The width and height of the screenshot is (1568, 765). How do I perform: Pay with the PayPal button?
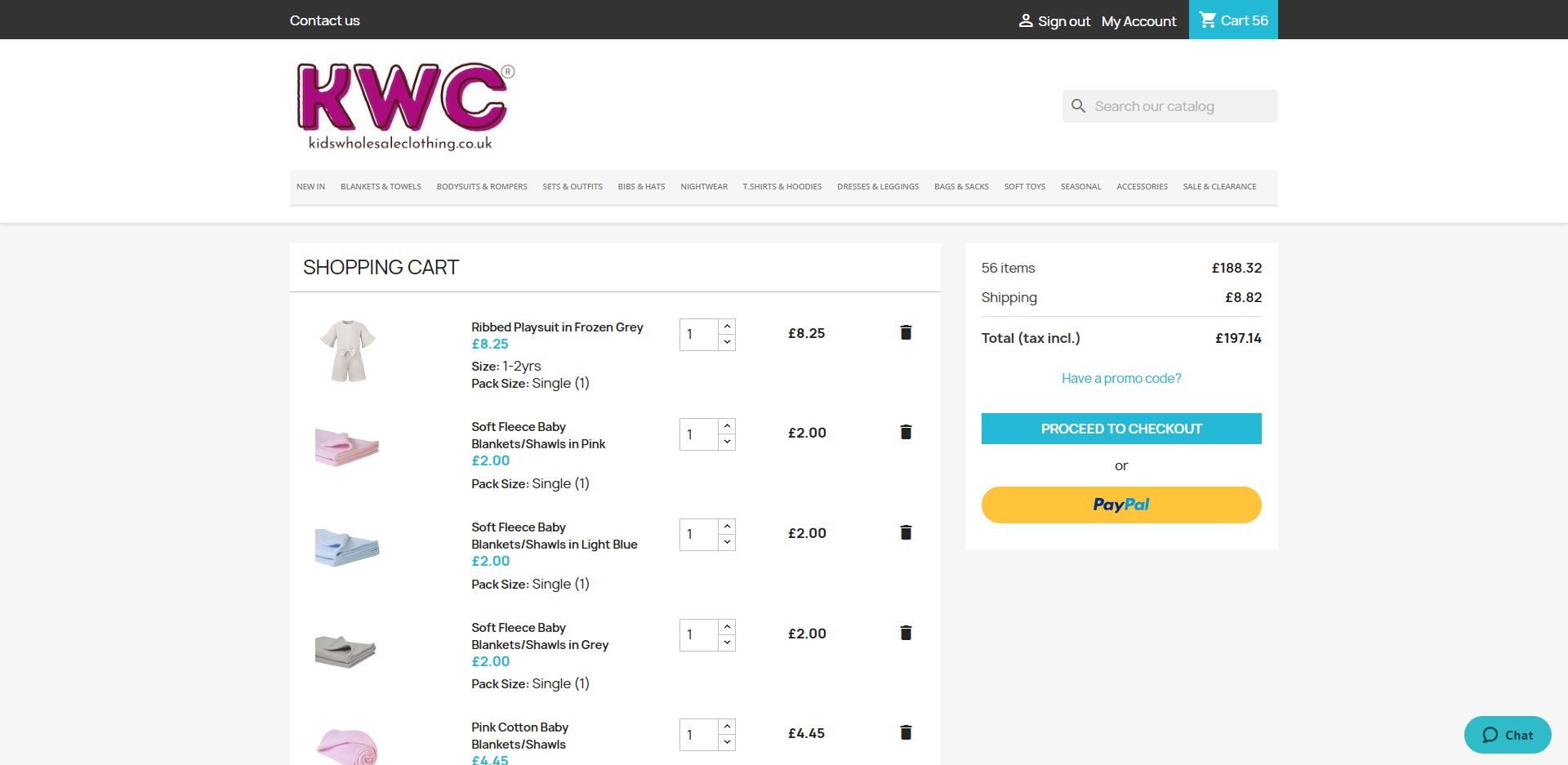(1121, 505)
